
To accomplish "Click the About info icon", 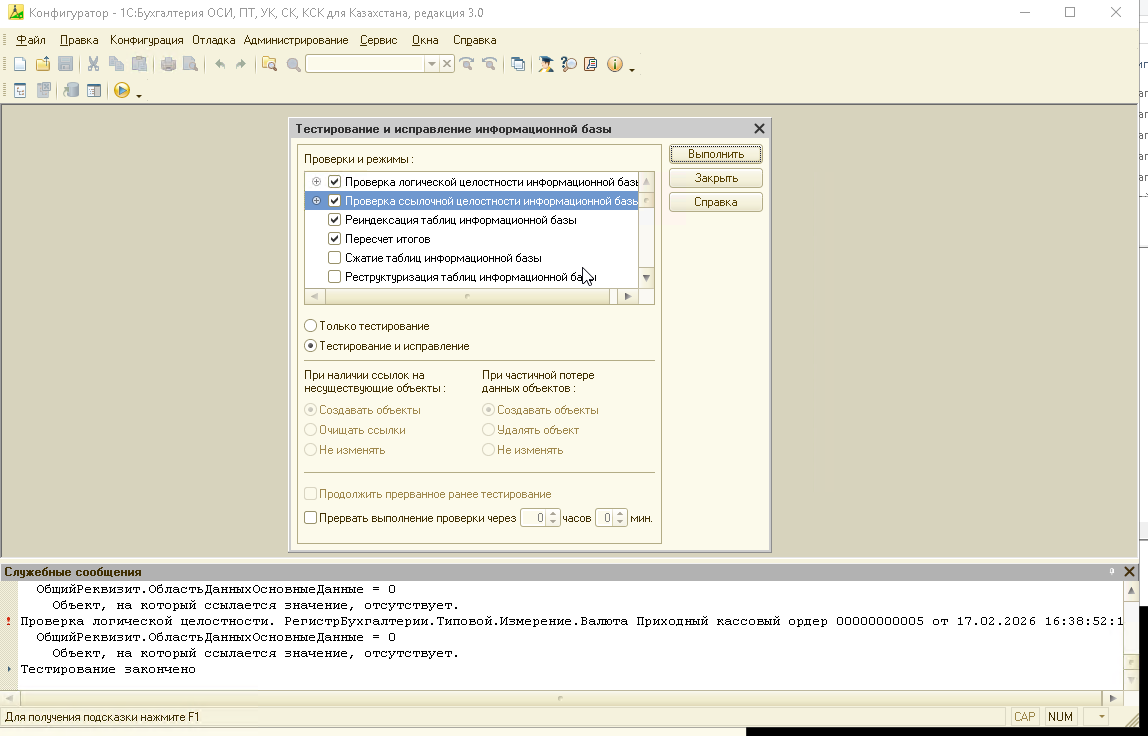I will 614,64.
